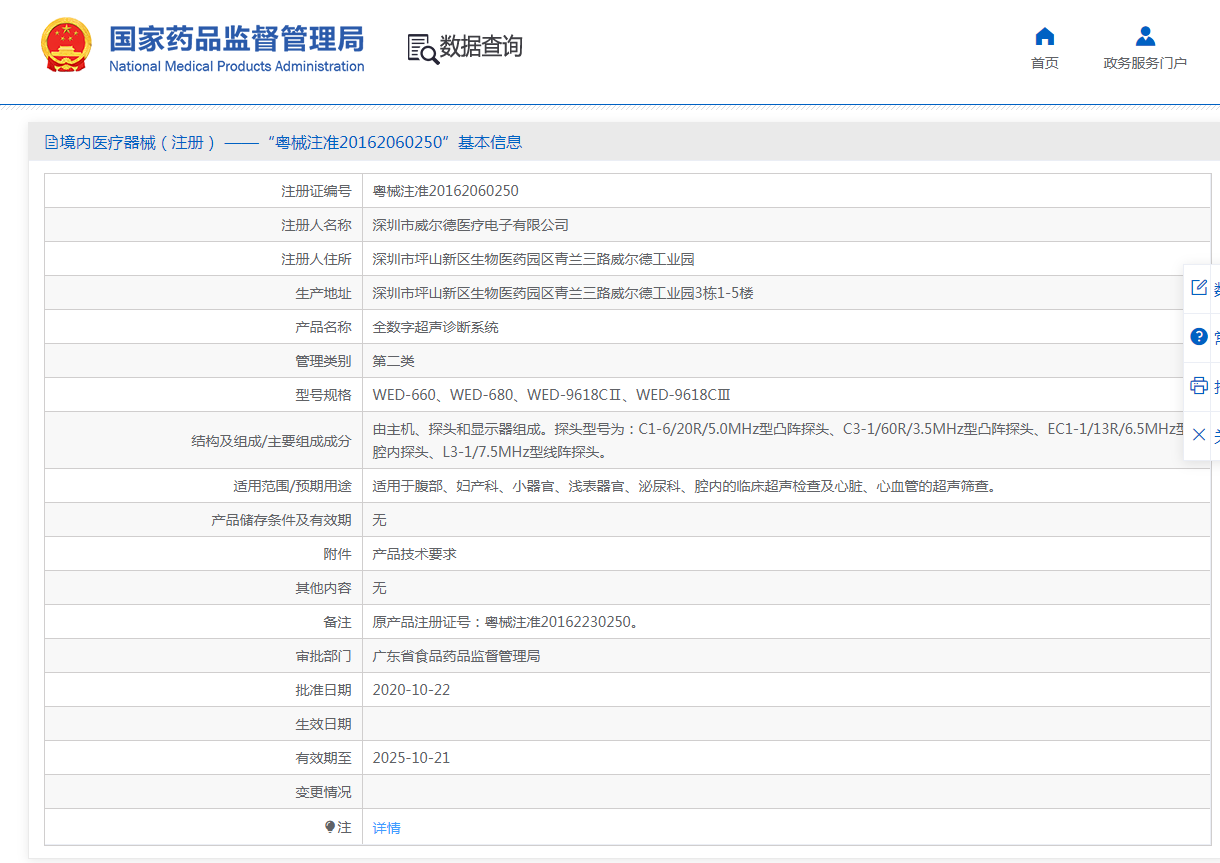Image resolution: width=1220 pixels, height=863 pixels.
Task: Click National Medical Products Administration text
Action: tap(236, 66)
